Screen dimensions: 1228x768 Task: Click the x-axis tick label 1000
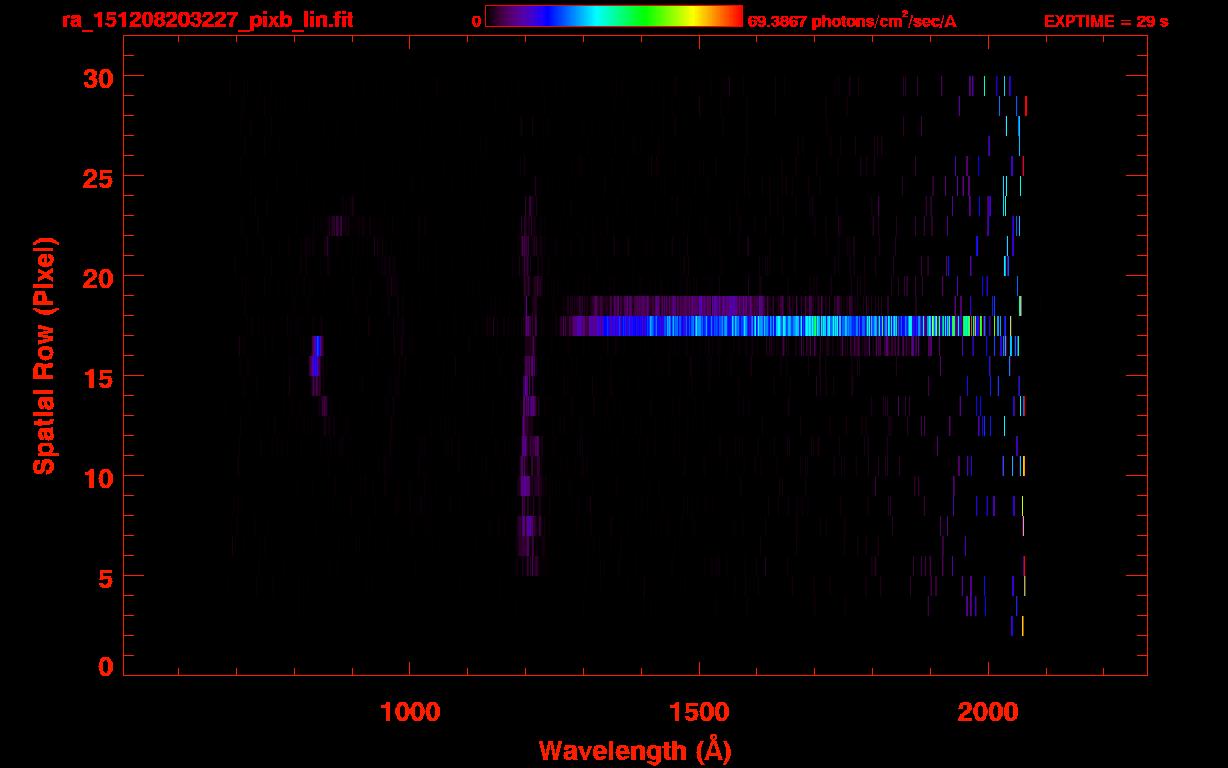tap(410, 712)
